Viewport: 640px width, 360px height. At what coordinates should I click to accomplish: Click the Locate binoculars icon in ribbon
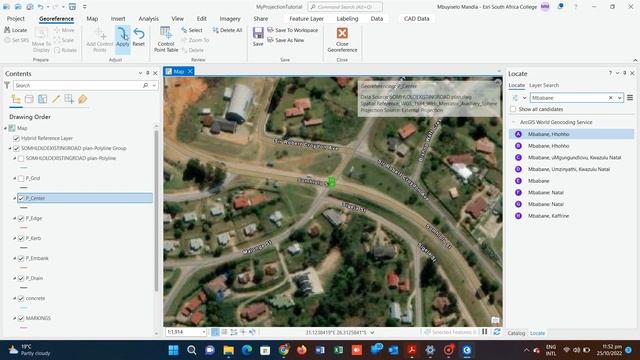[x=7, y=30]
